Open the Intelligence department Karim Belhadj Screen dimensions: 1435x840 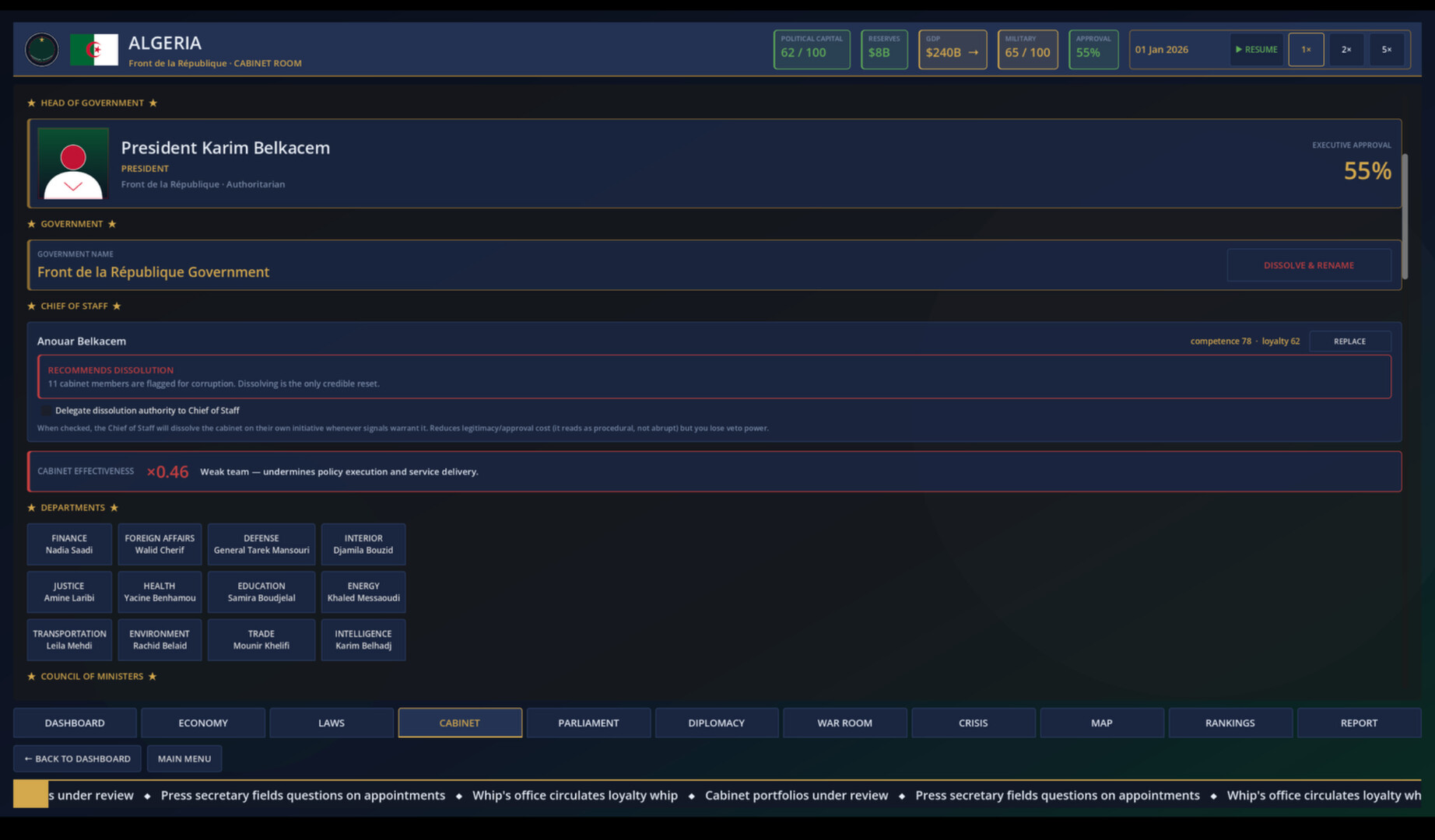363,639
